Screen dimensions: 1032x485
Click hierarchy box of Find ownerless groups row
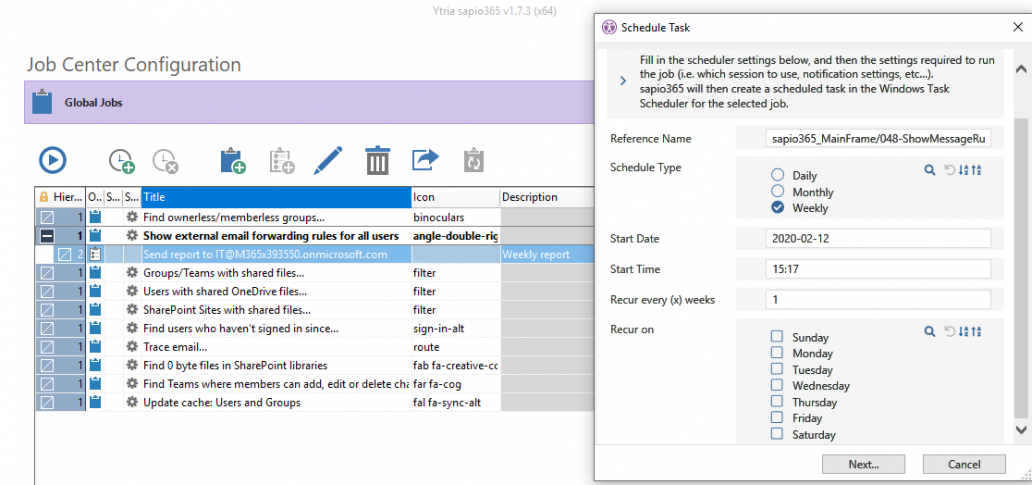[48, 217]
